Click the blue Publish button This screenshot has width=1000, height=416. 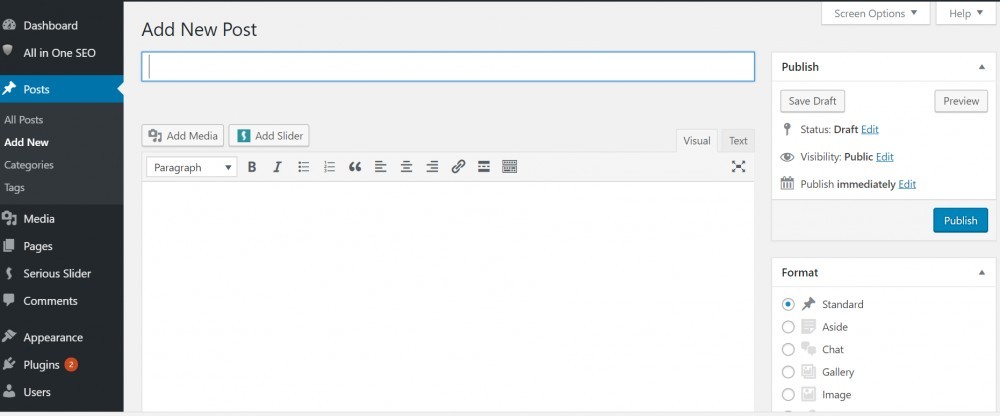click(x=960, y=220)
